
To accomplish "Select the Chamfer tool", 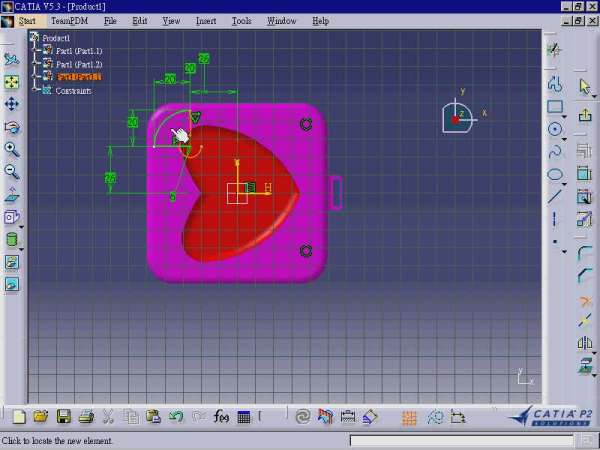I will coord(584,276).
